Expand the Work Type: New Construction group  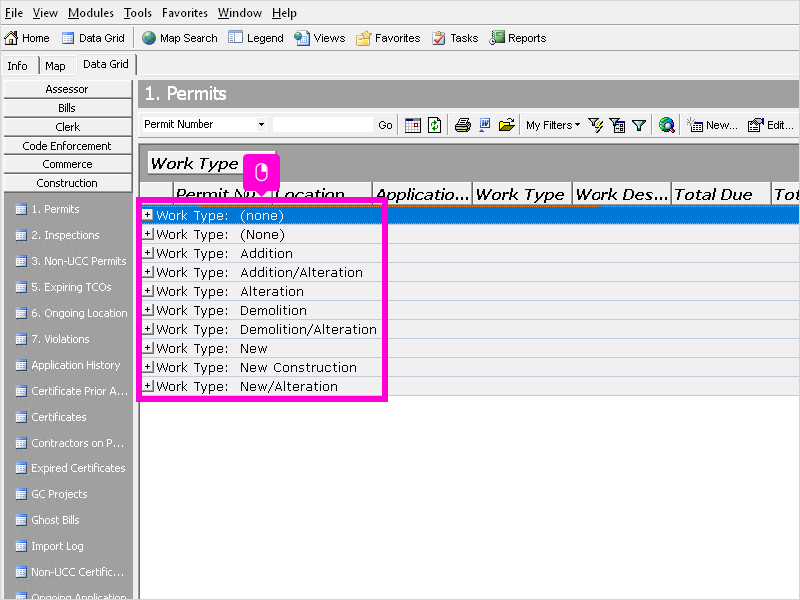pos(147,366)
